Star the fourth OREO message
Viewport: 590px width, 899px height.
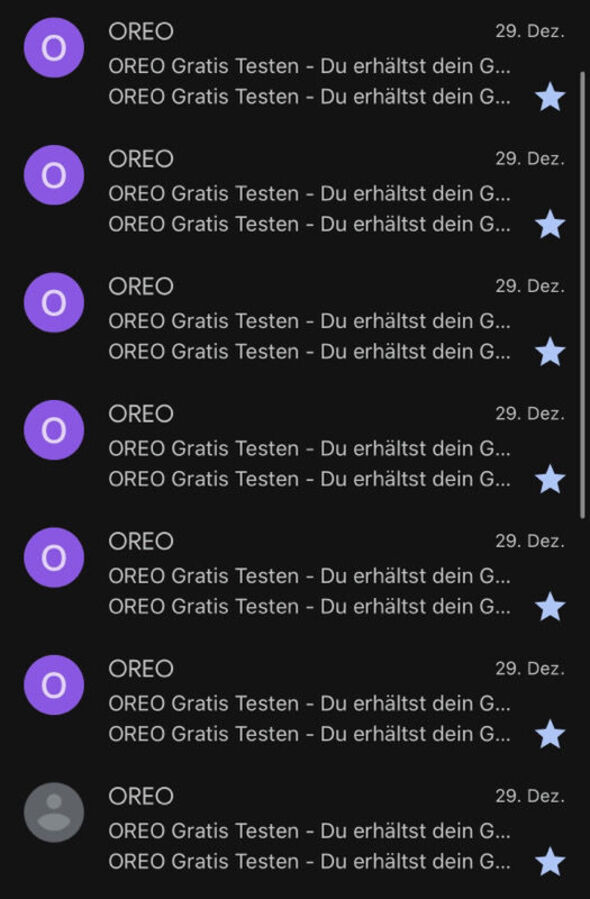[x=551, y=479]
